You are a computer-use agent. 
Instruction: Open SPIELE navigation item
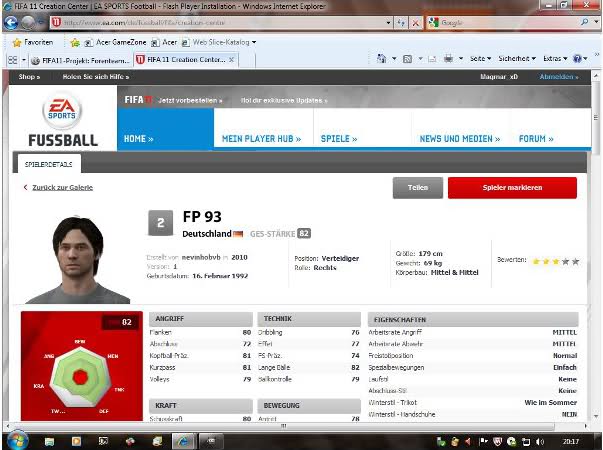coord(339,139)
